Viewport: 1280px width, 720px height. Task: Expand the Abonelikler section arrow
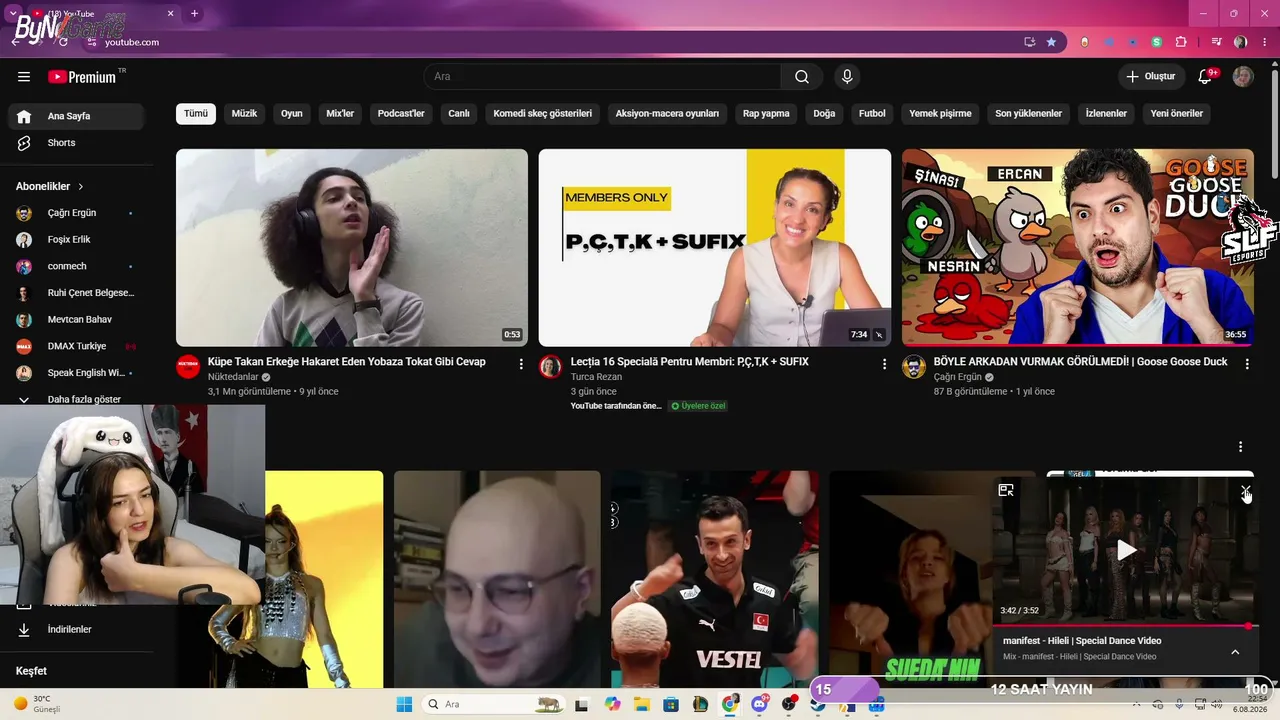coord(81,187)
